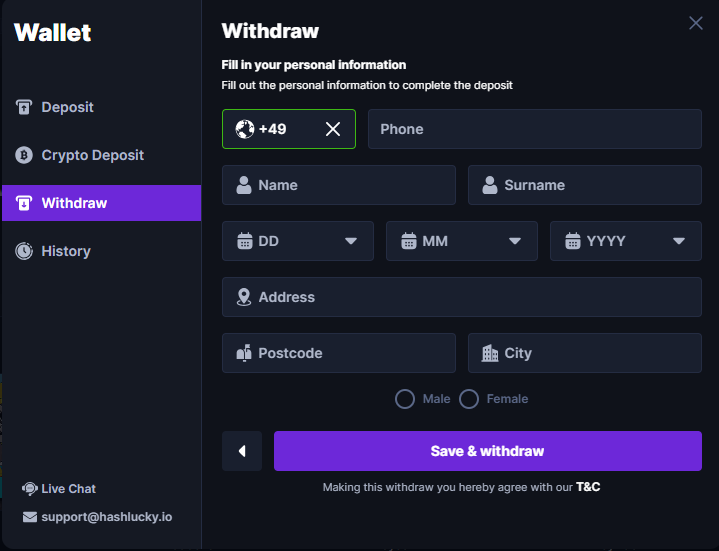Expand the MM month dropdown
Screen dimensions: 719x551
(x=462, y=241)
